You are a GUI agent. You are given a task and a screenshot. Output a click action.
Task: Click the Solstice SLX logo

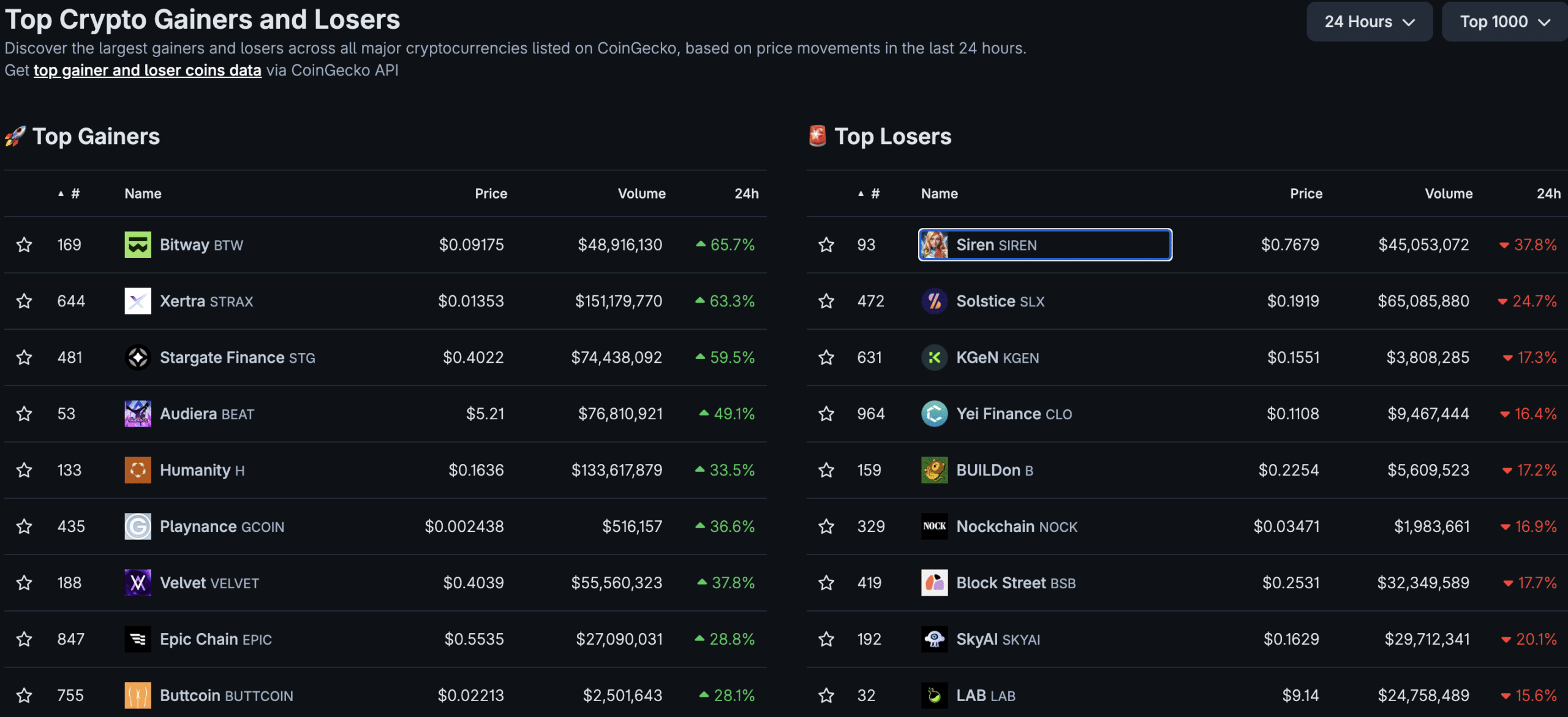[x=935, y=302]
